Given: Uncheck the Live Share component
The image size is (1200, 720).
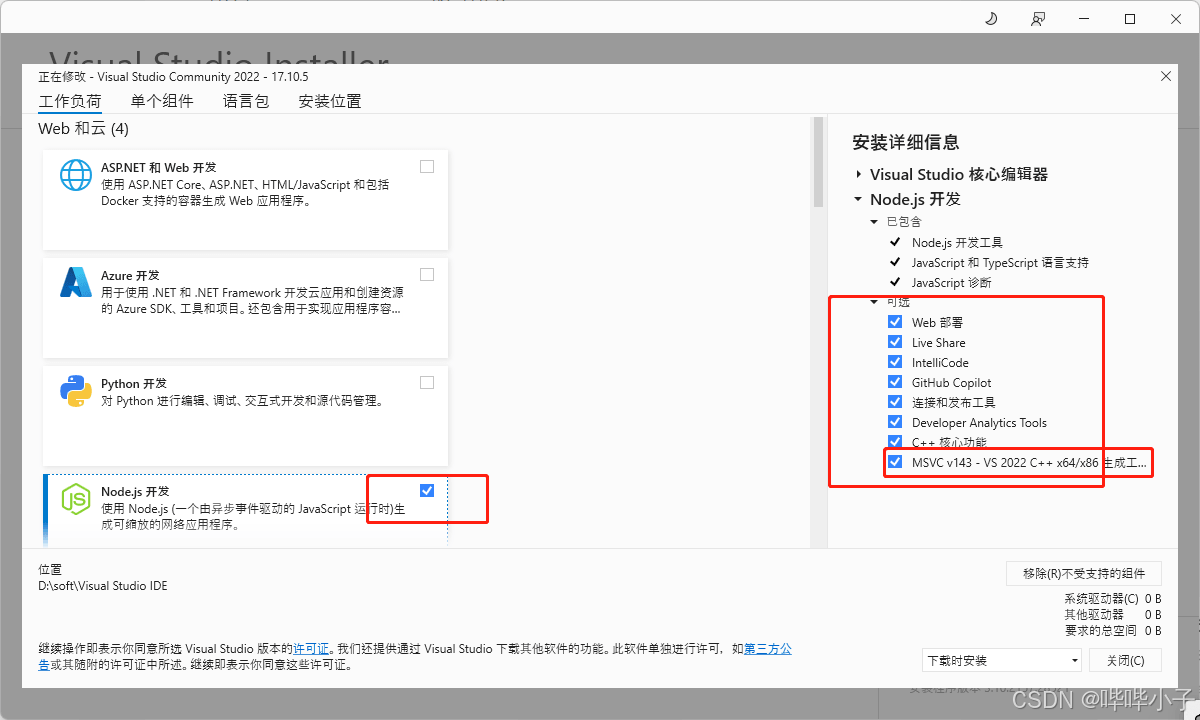Looking at the screenshot, I should tap(895, 342).
